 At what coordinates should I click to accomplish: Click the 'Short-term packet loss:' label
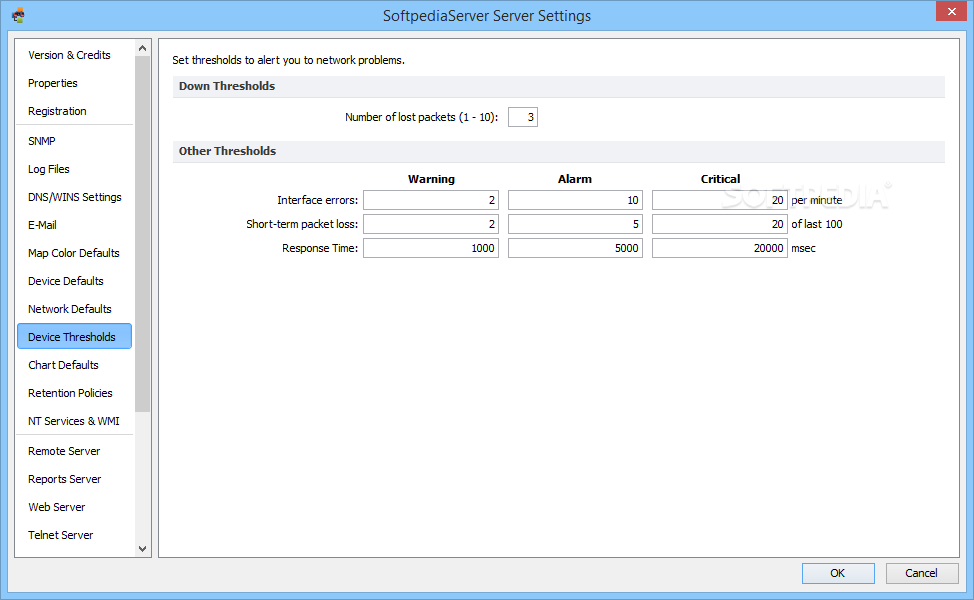click(x=302, y=224)
